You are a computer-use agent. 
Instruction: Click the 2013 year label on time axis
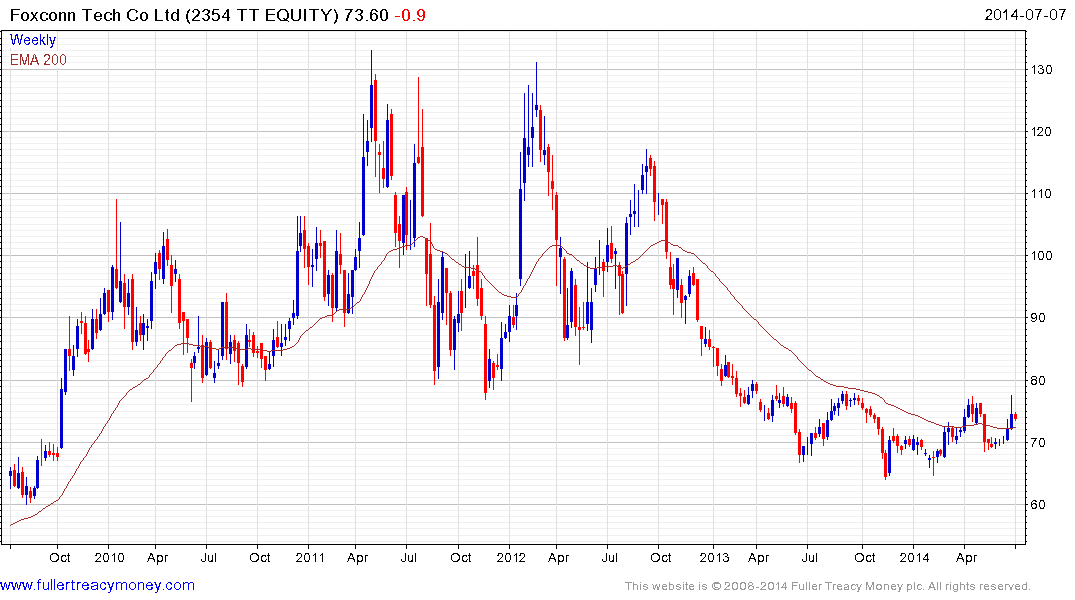point(714,557)
